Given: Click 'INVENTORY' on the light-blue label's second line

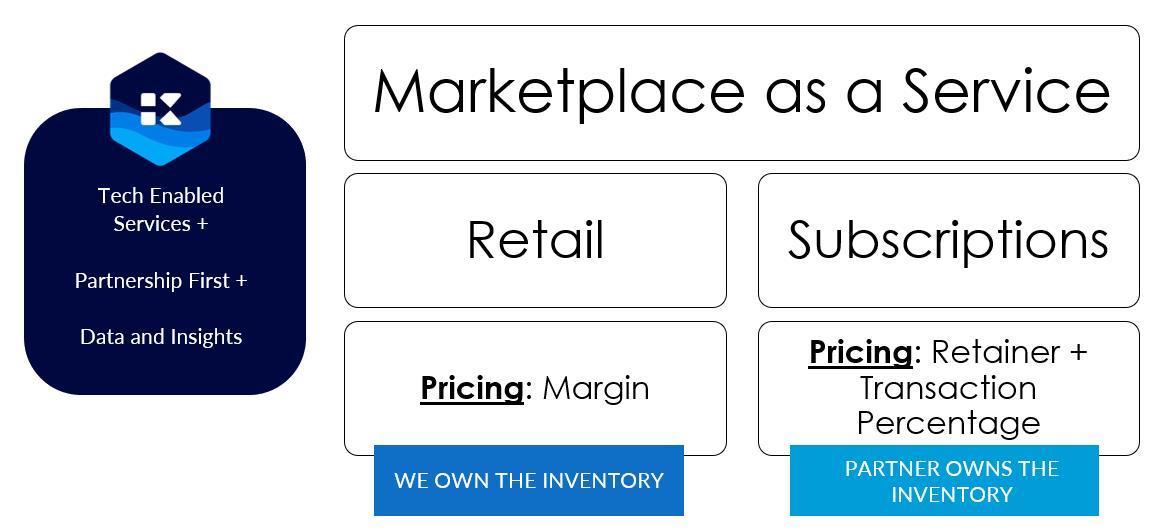Looking at the screenshot, I should point(952,494).
